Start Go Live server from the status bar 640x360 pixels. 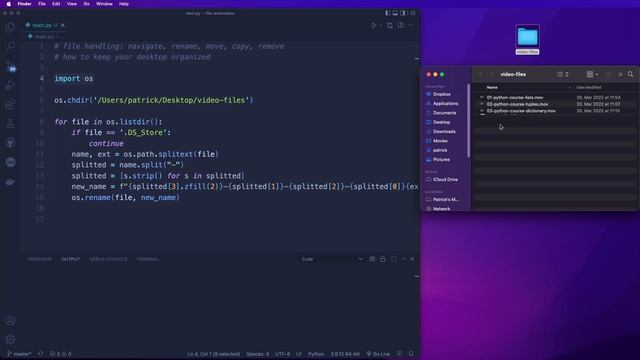pos(378,354)
